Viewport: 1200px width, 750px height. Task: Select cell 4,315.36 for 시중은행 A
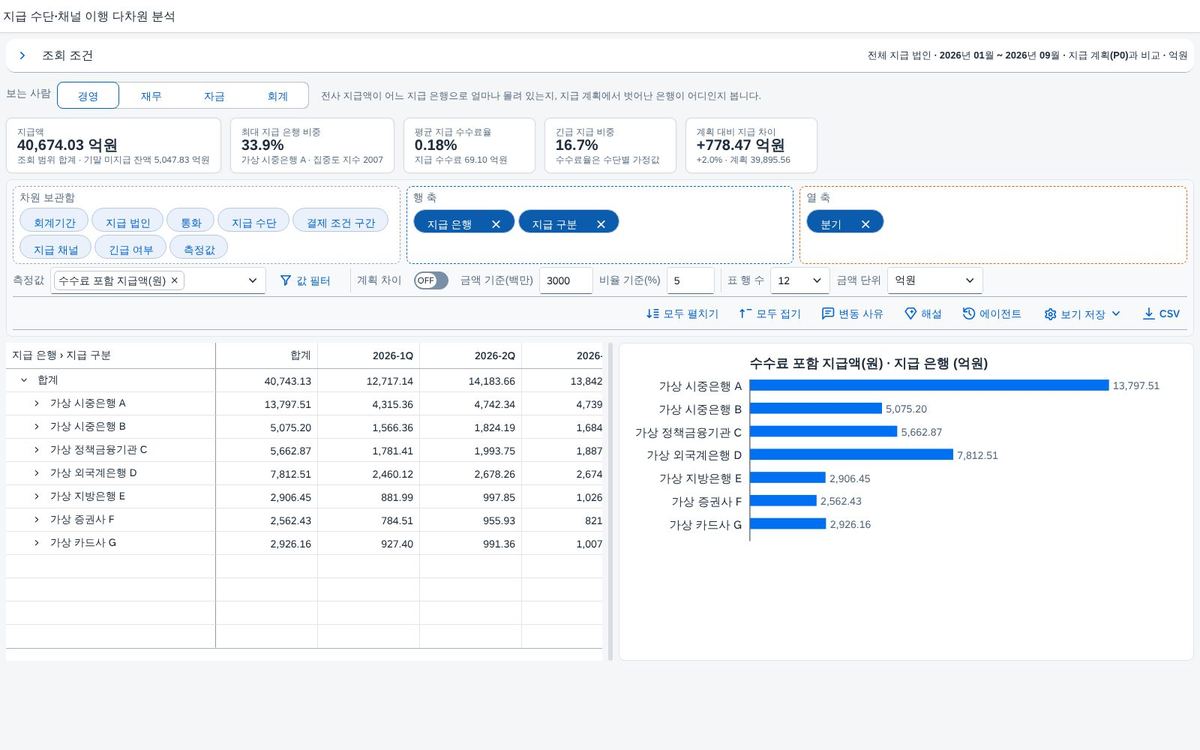point(369,404)
